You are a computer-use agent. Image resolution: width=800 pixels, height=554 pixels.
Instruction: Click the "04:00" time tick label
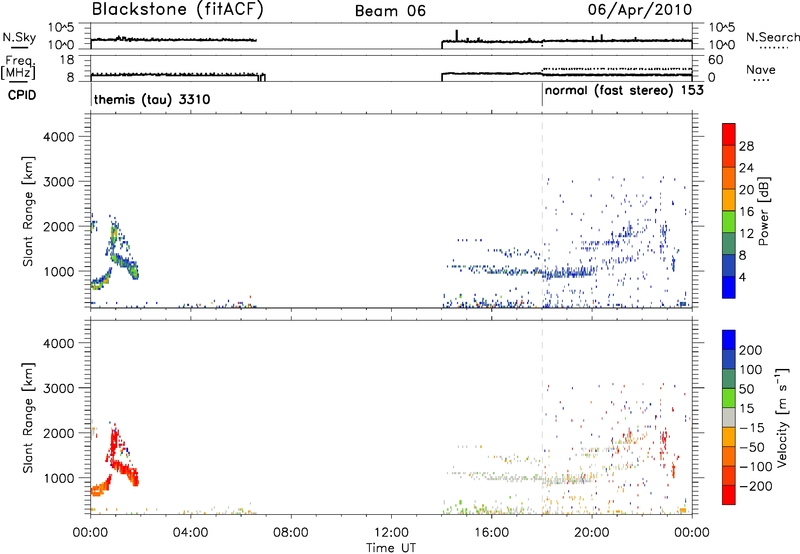pos(190,533)
